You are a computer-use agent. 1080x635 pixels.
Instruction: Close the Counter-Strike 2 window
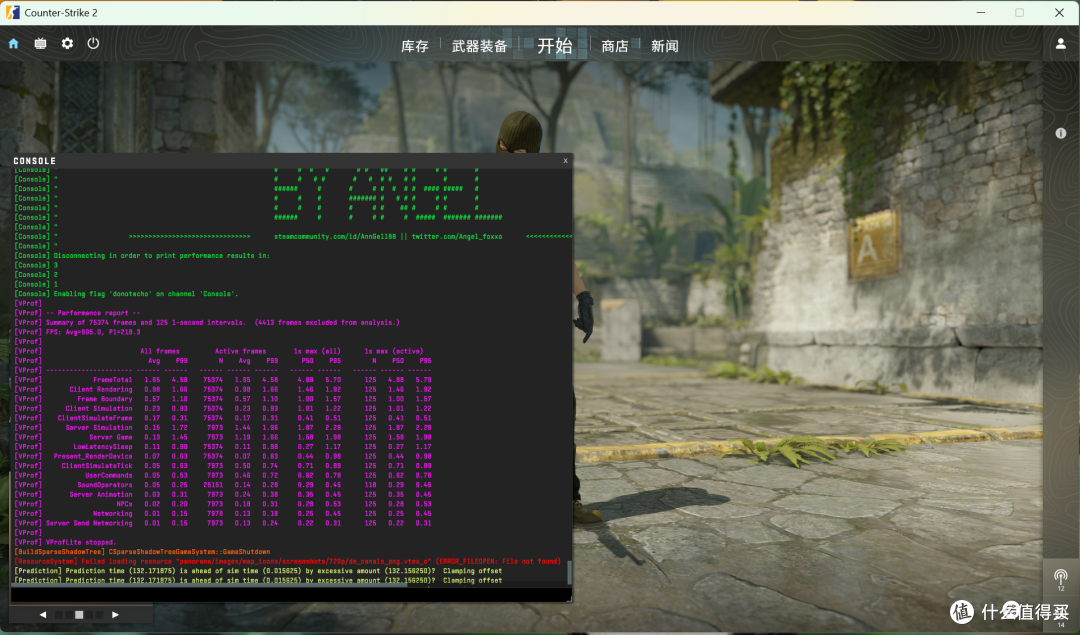coord(1059,12)
